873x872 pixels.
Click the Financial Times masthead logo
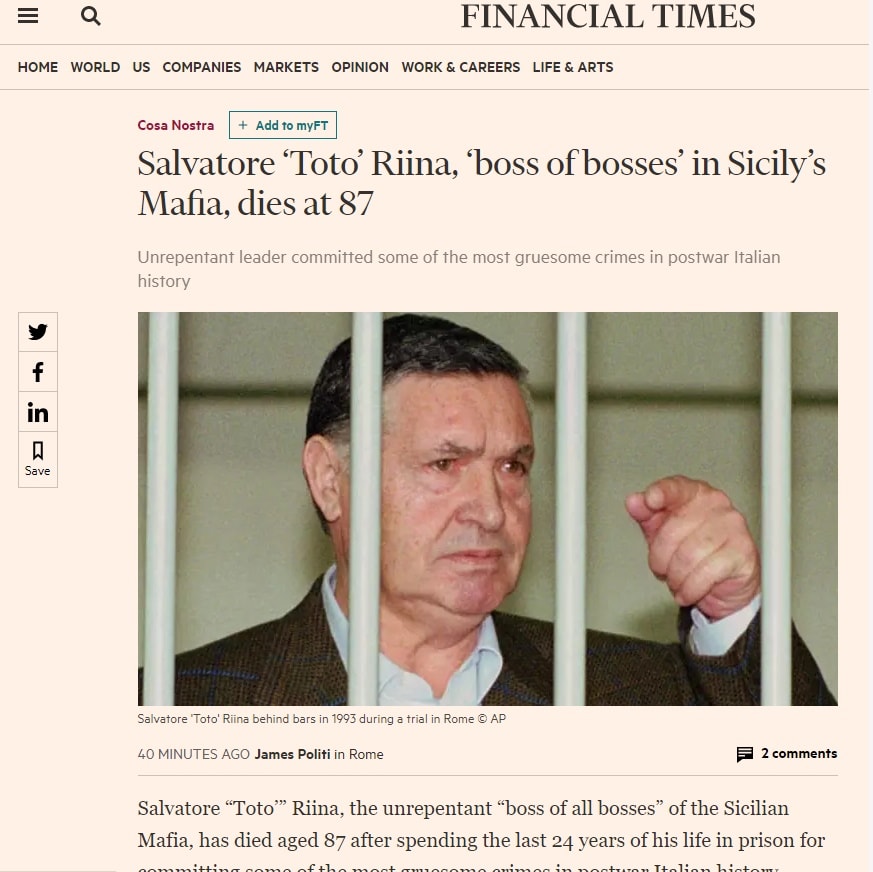[x=608, y=17]
